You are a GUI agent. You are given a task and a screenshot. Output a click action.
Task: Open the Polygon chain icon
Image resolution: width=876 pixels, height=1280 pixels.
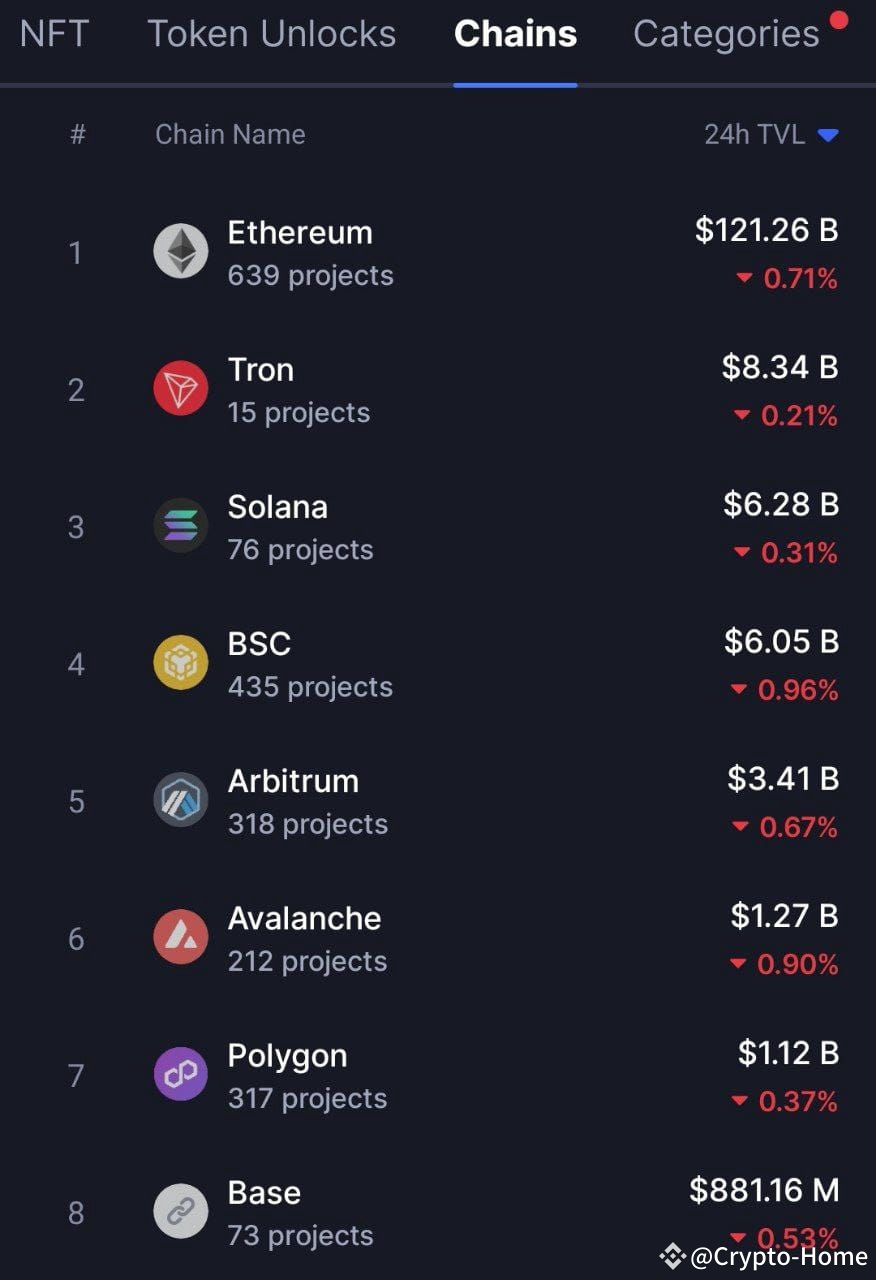click(x=180, y=1073)
